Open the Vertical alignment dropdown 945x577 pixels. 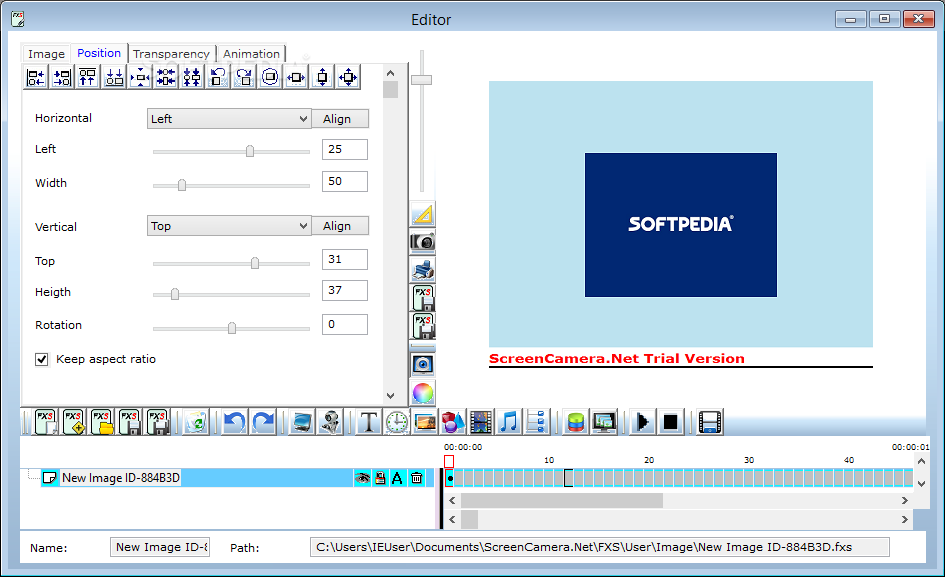coord(229,226)
